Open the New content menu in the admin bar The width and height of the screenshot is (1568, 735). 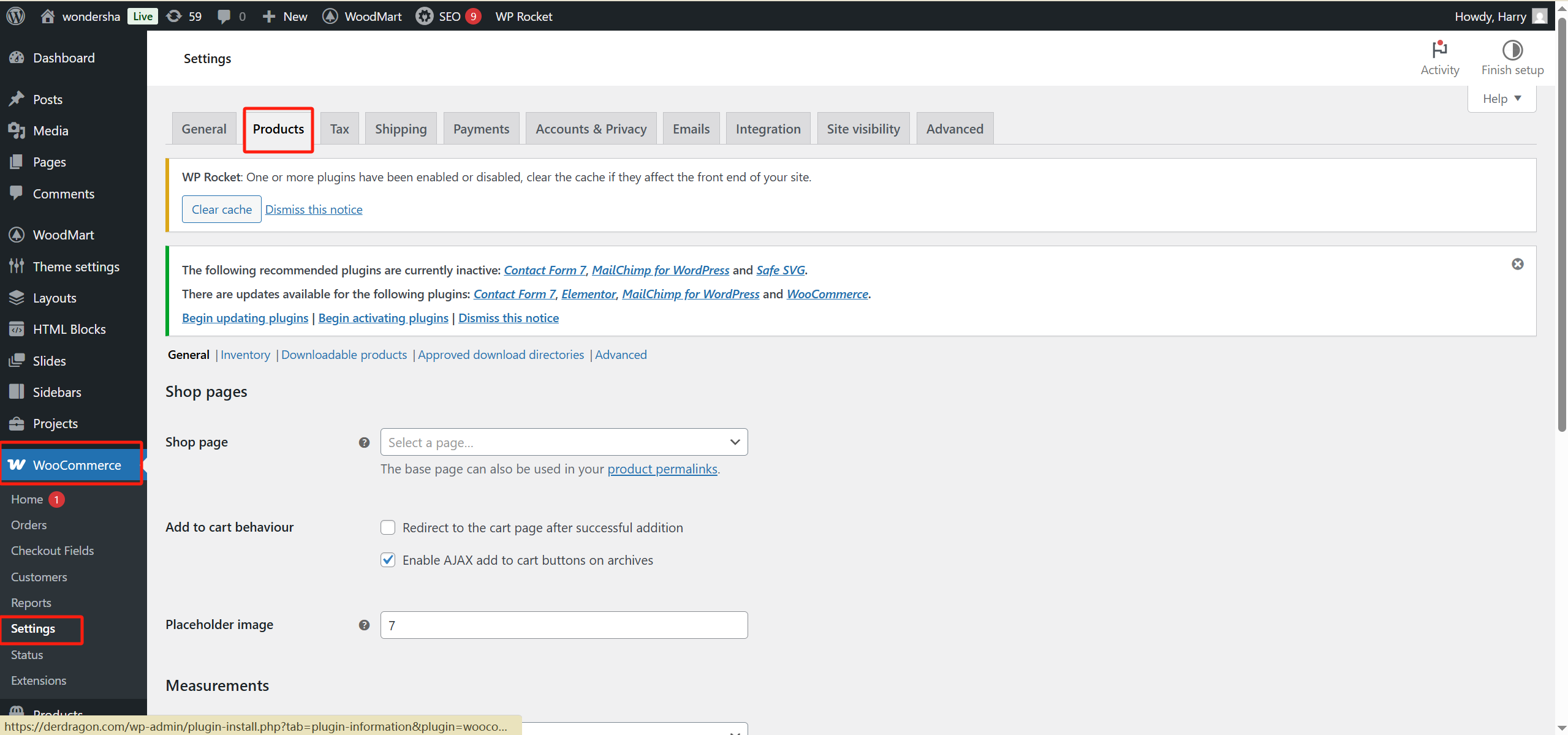click(285, 16)
